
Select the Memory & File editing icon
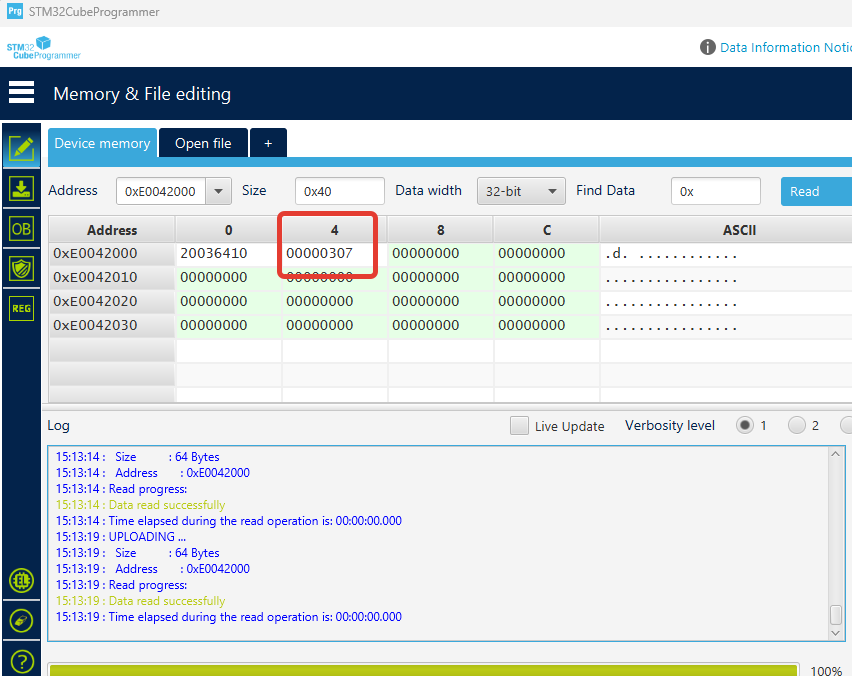[x=21, y=148]
